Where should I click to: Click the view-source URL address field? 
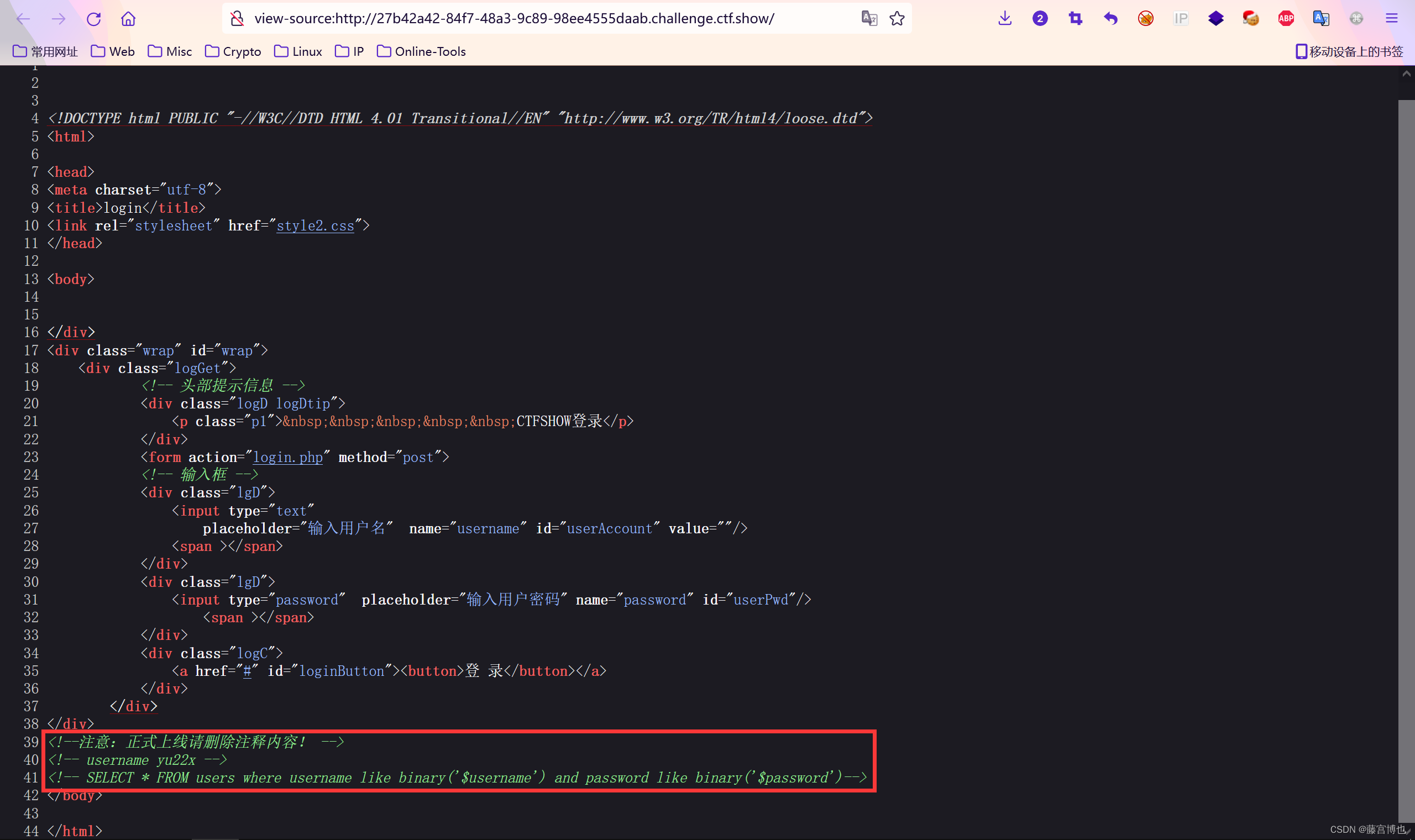[514, 19]
